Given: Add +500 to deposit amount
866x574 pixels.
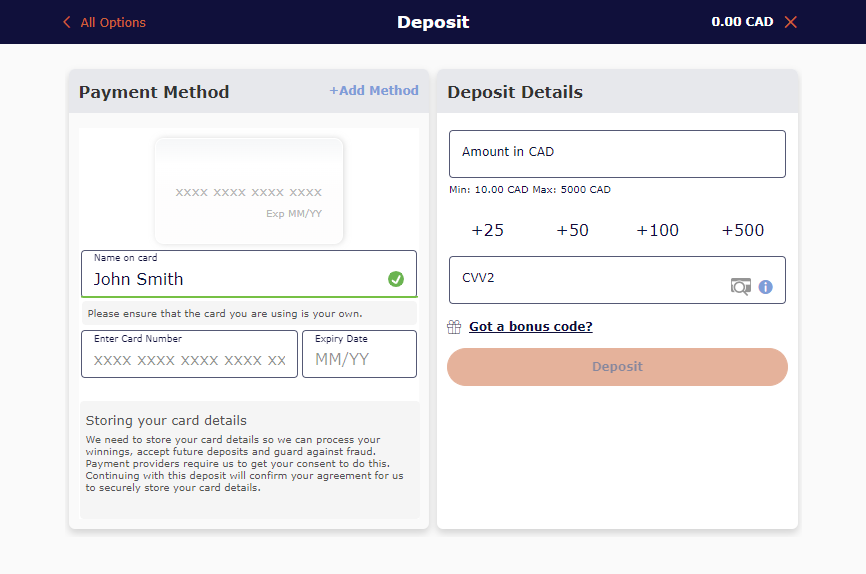Looking at the screenshot, I should click(743, 230).
